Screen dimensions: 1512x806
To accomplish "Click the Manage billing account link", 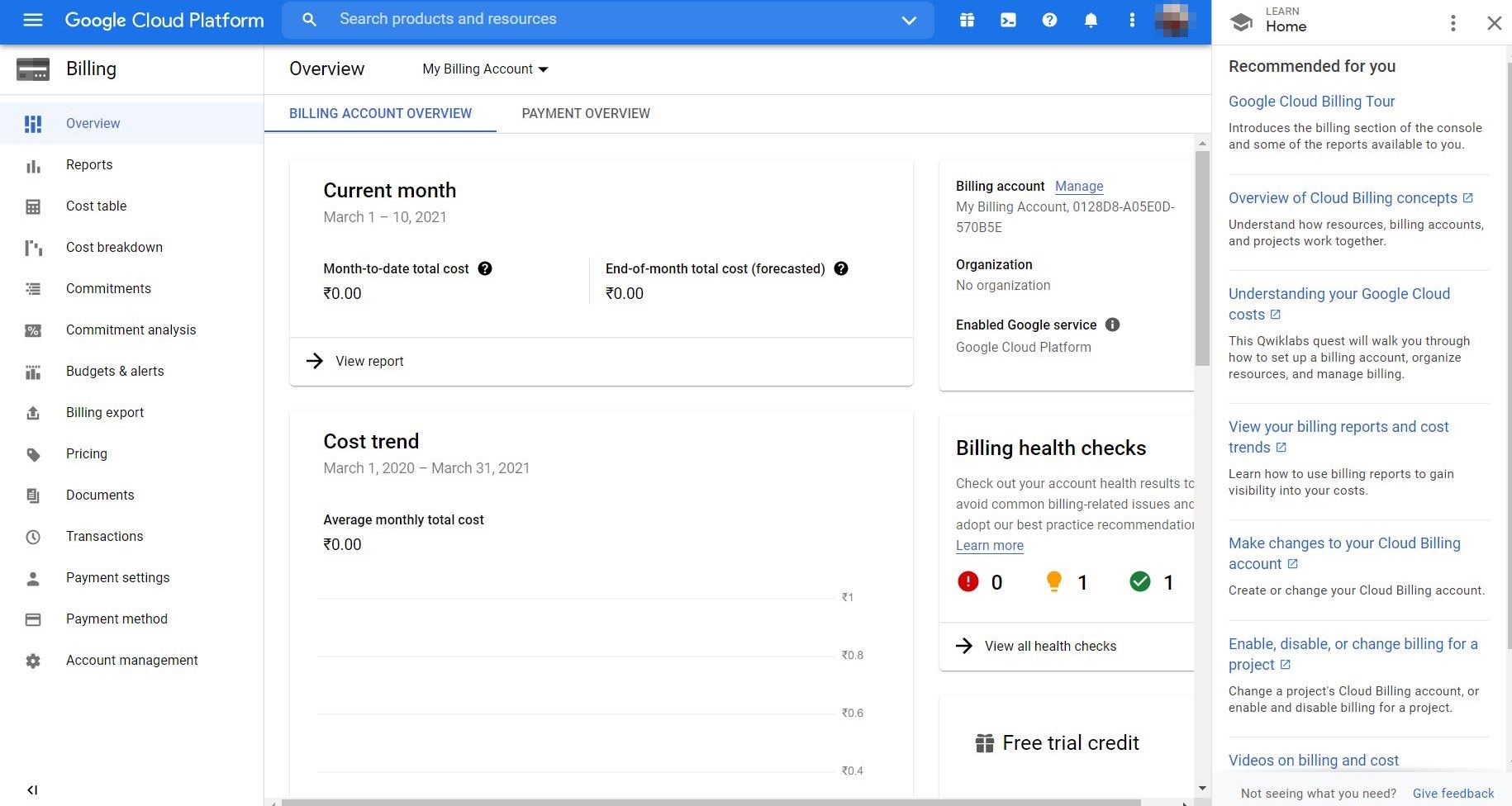I will [x=1078, y=186].
